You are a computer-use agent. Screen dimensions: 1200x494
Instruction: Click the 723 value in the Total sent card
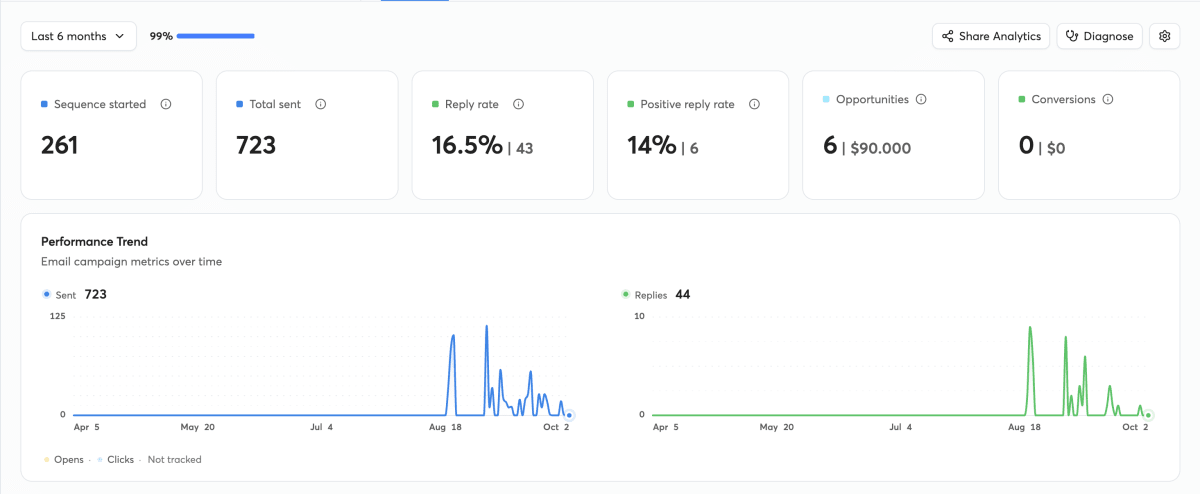tap(256, 146)
